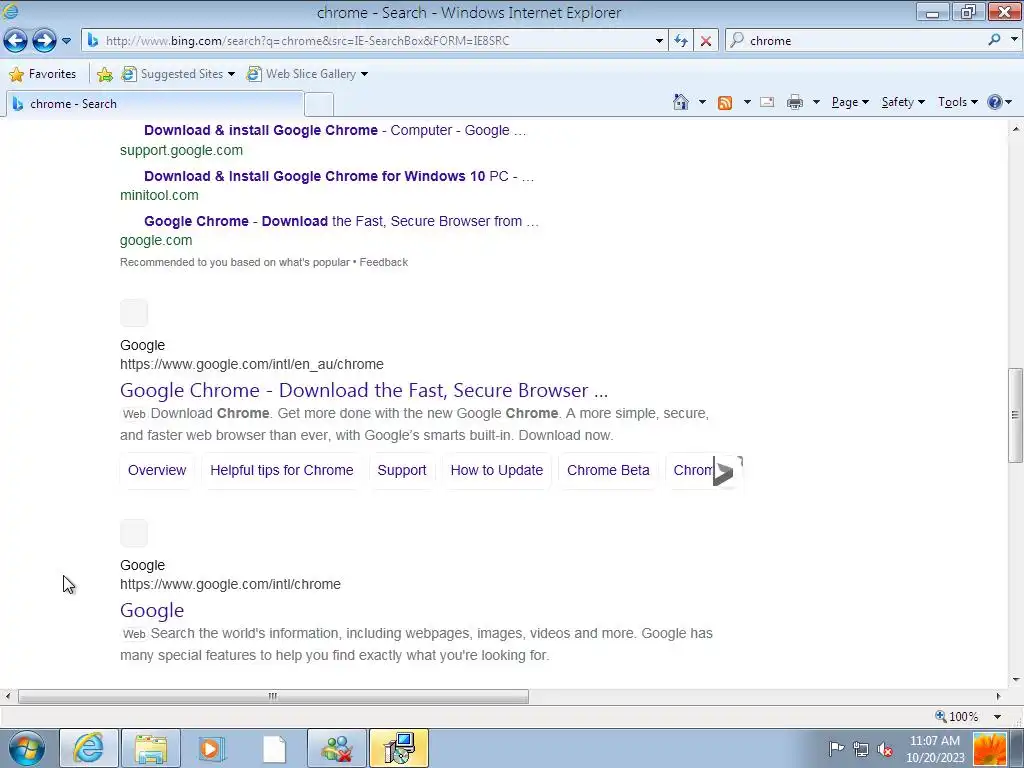Click the Refresh page icon
The image size is (1024, 768).
click(681, 40)
